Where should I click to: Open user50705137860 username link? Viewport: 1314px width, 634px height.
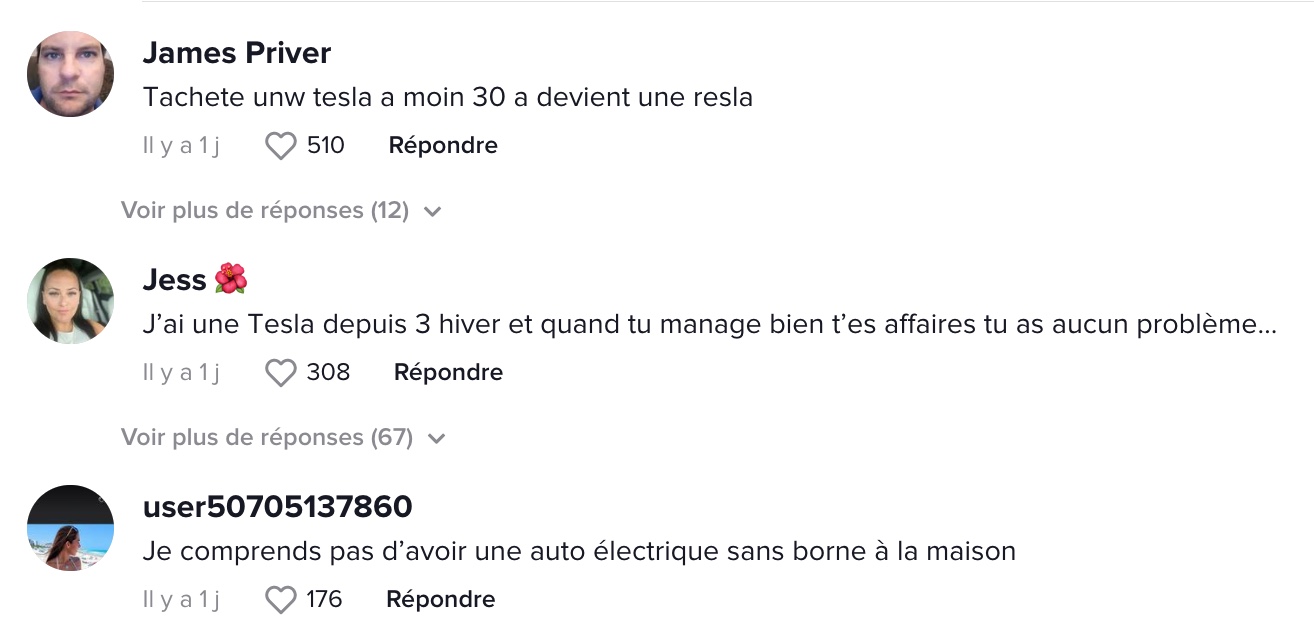coord(277,506)
